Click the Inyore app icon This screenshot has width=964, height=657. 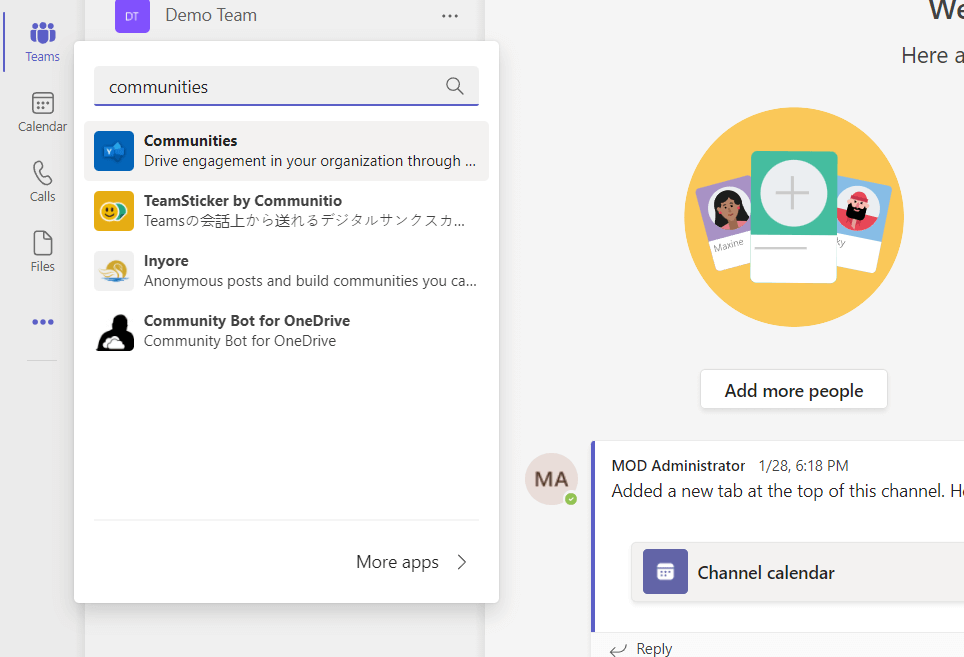[114, 271]
